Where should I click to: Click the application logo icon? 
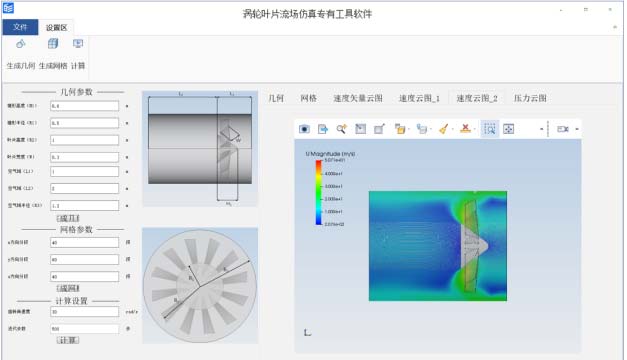(8, 8)
